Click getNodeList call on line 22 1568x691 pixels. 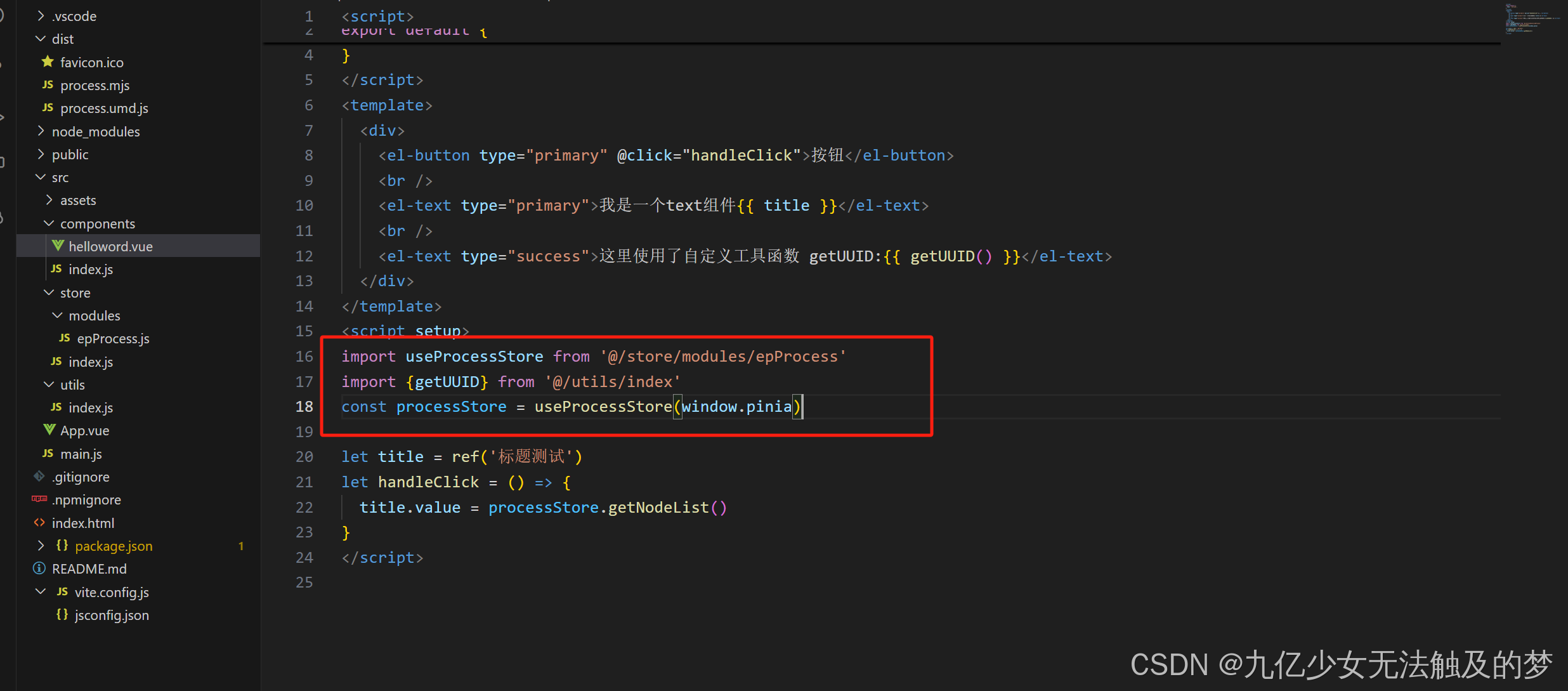[x=658, y=507]
